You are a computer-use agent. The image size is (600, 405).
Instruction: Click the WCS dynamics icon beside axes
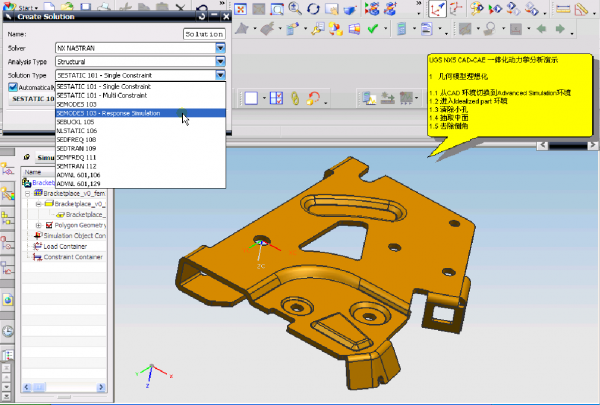[x=456, y=8]
